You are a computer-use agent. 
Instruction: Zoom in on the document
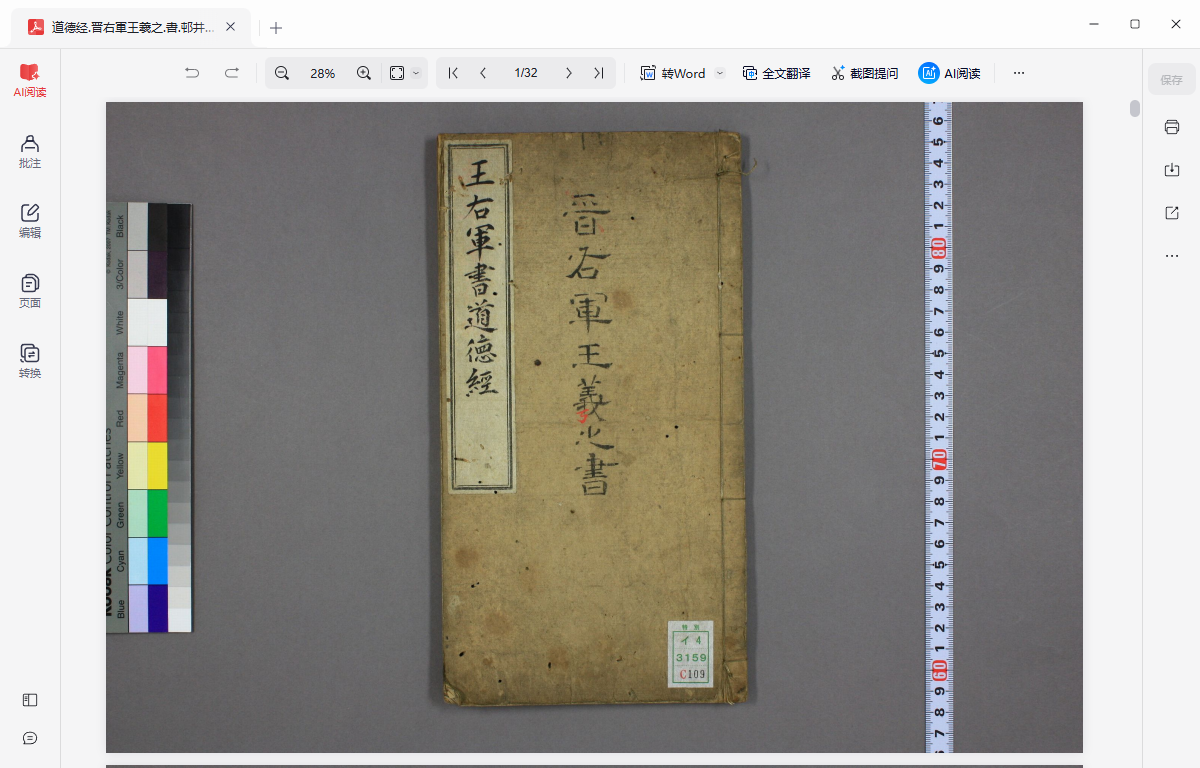point(364,73)
